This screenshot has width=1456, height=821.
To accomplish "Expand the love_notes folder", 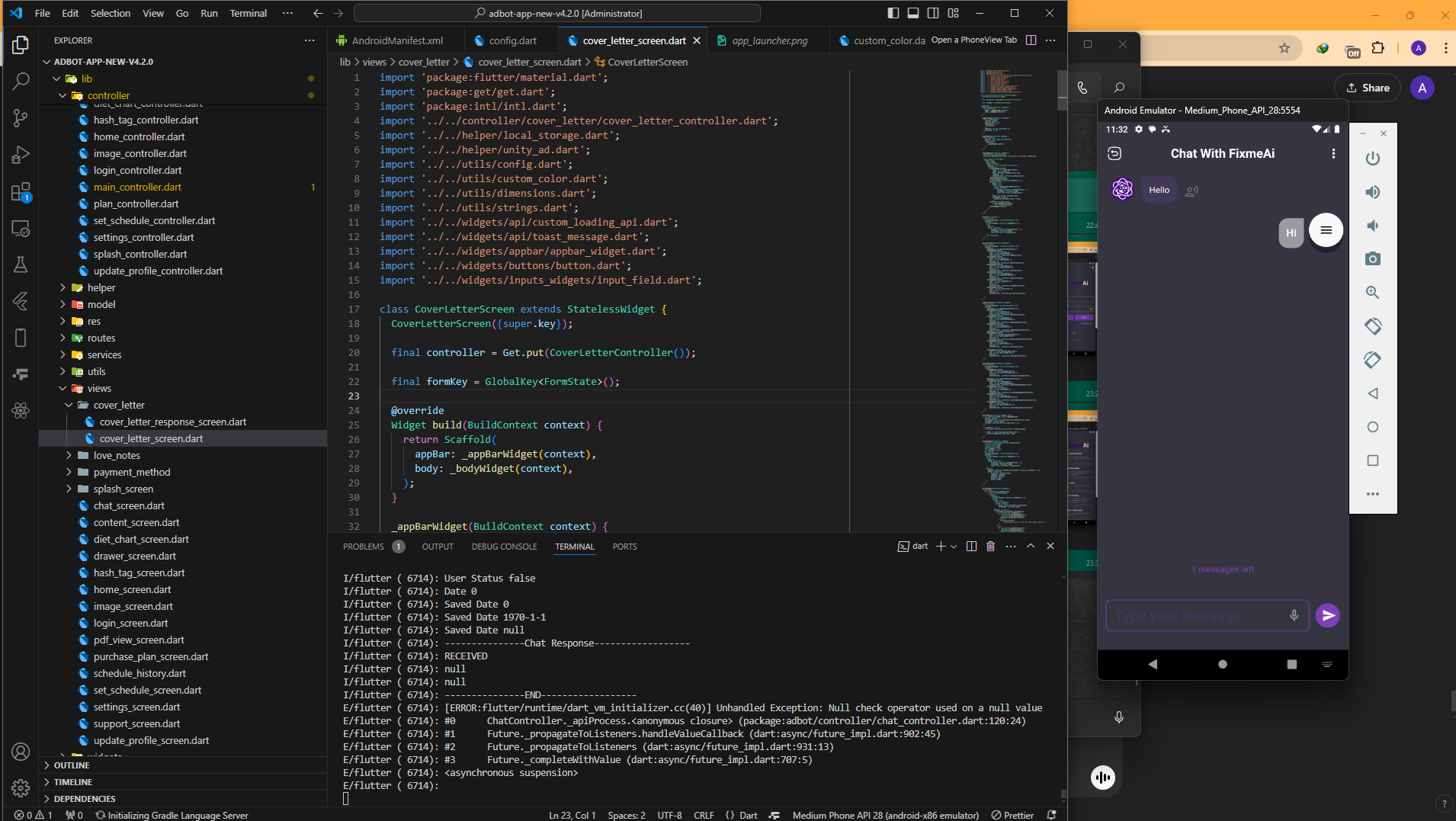I will pyautogui.click(x=117, y=455).
